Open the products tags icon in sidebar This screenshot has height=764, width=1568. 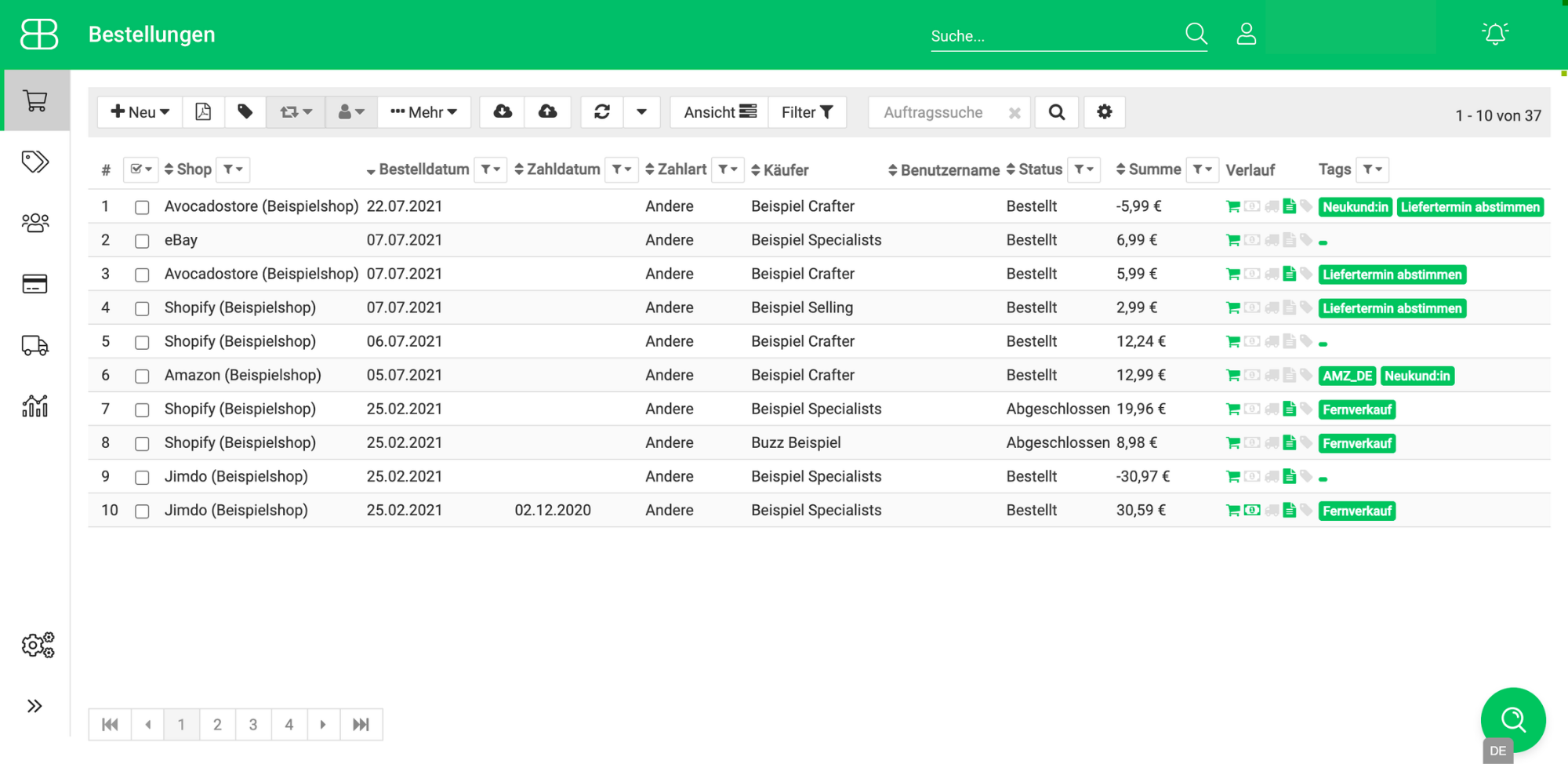35,162
